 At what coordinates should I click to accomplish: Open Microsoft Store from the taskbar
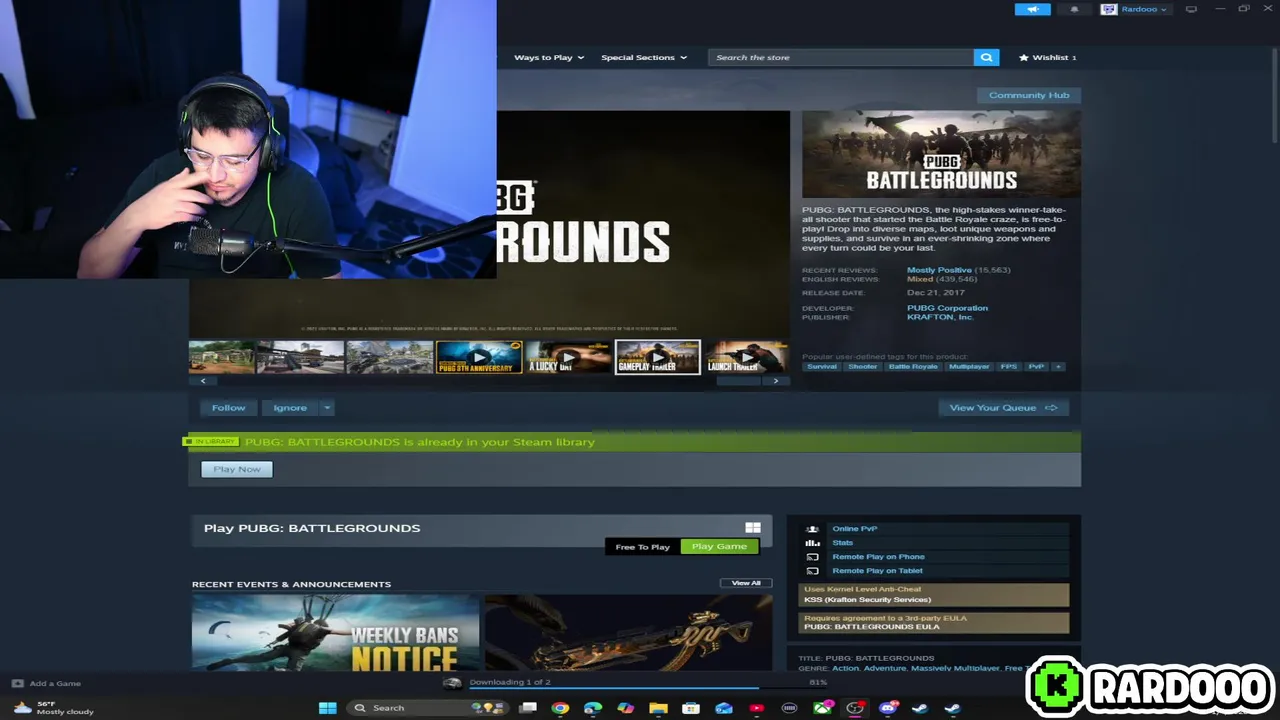point(691,708)
